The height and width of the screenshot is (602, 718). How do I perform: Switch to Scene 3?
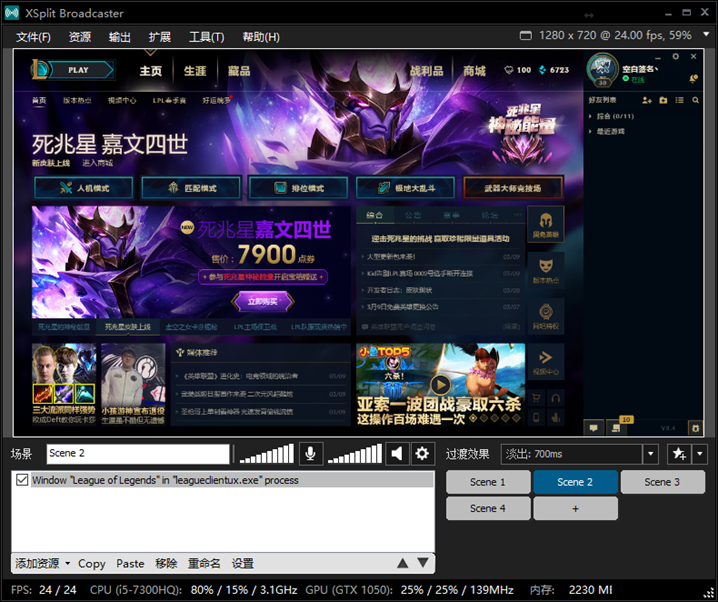[662, 482]
